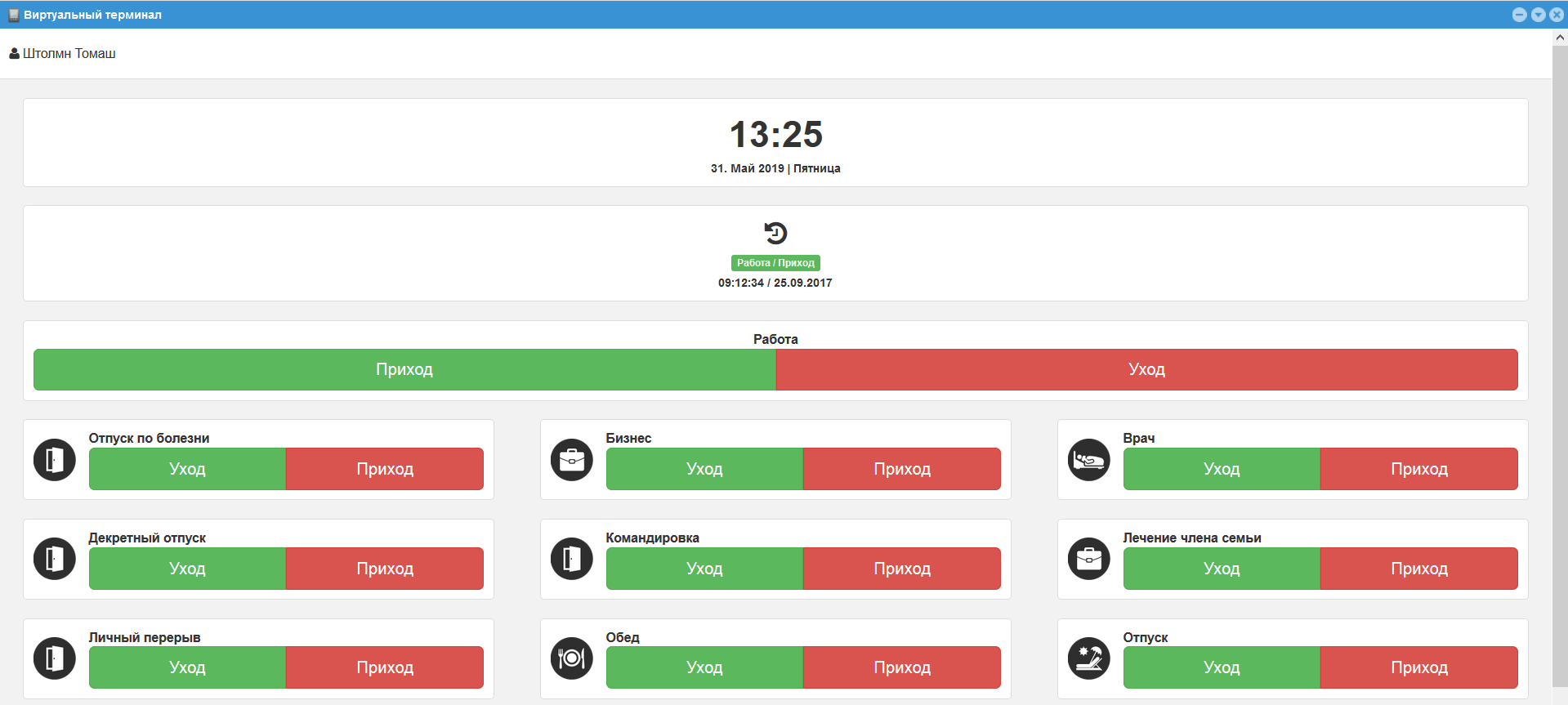The height and width of the screenshot is (705, 1568).
Task: Click the Работа / Приход status badge
Action: (x=775, y=263)
